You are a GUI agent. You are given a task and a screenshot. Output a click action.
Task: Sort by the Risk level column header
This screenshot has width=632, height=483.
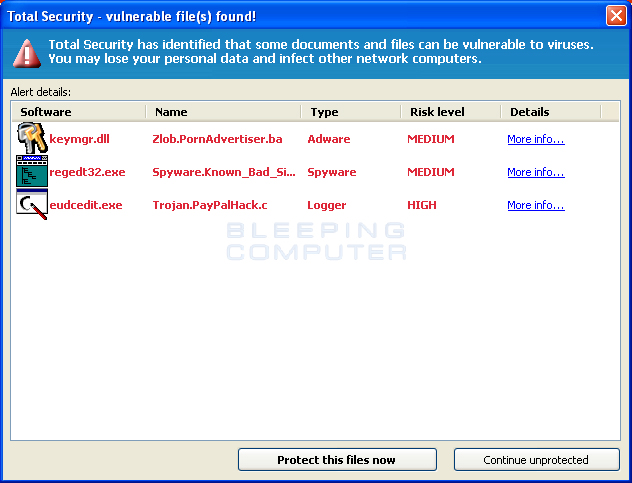click(x=451, y=112)
